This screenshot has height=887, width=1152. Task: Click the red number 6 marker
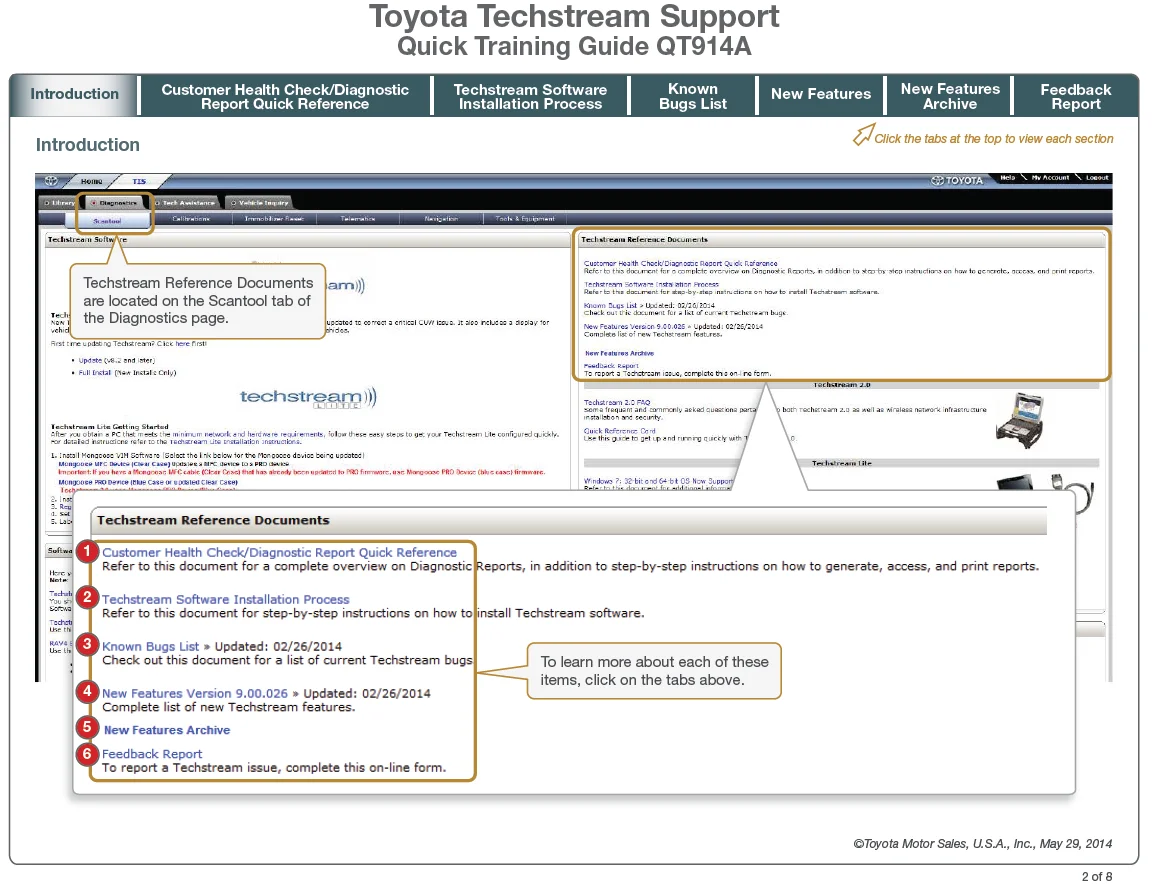(89, 754)
